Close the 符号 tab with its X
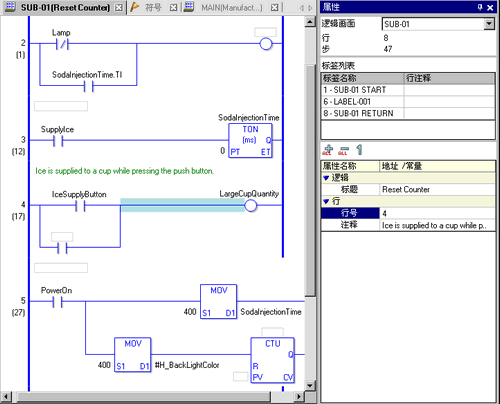This screenshot has height=404, width=500. [173, 7]
